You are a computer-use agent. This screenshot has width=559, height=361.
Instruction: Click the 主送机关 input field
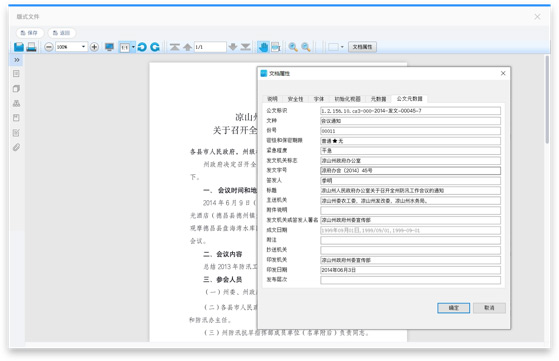[410, 201]
